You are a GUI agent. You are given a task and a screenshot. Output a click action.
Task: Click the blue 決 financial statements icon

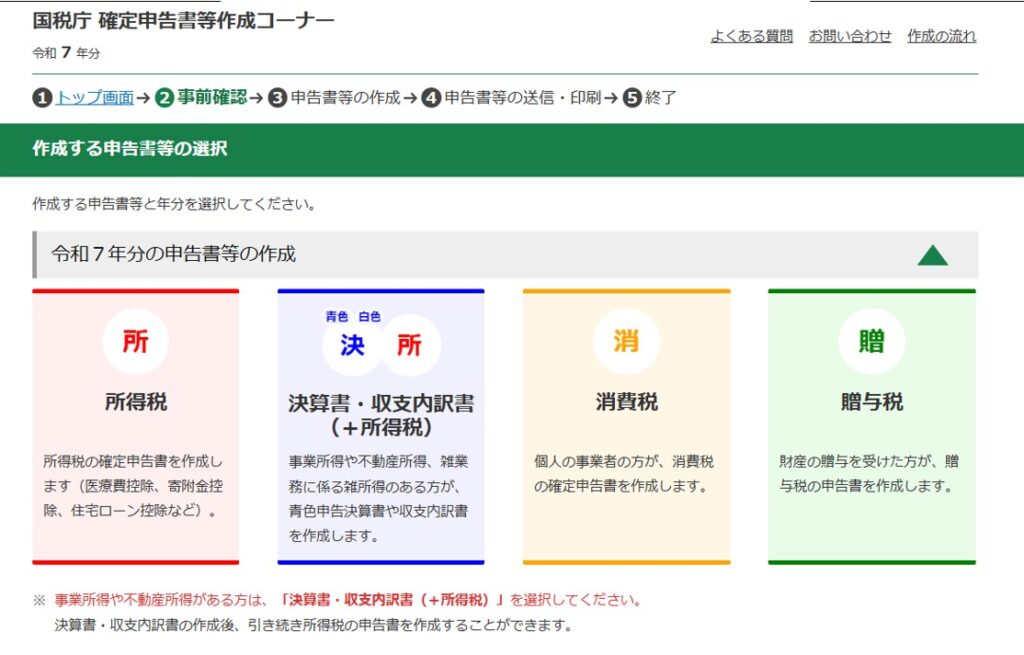click(x=350, y=343)
